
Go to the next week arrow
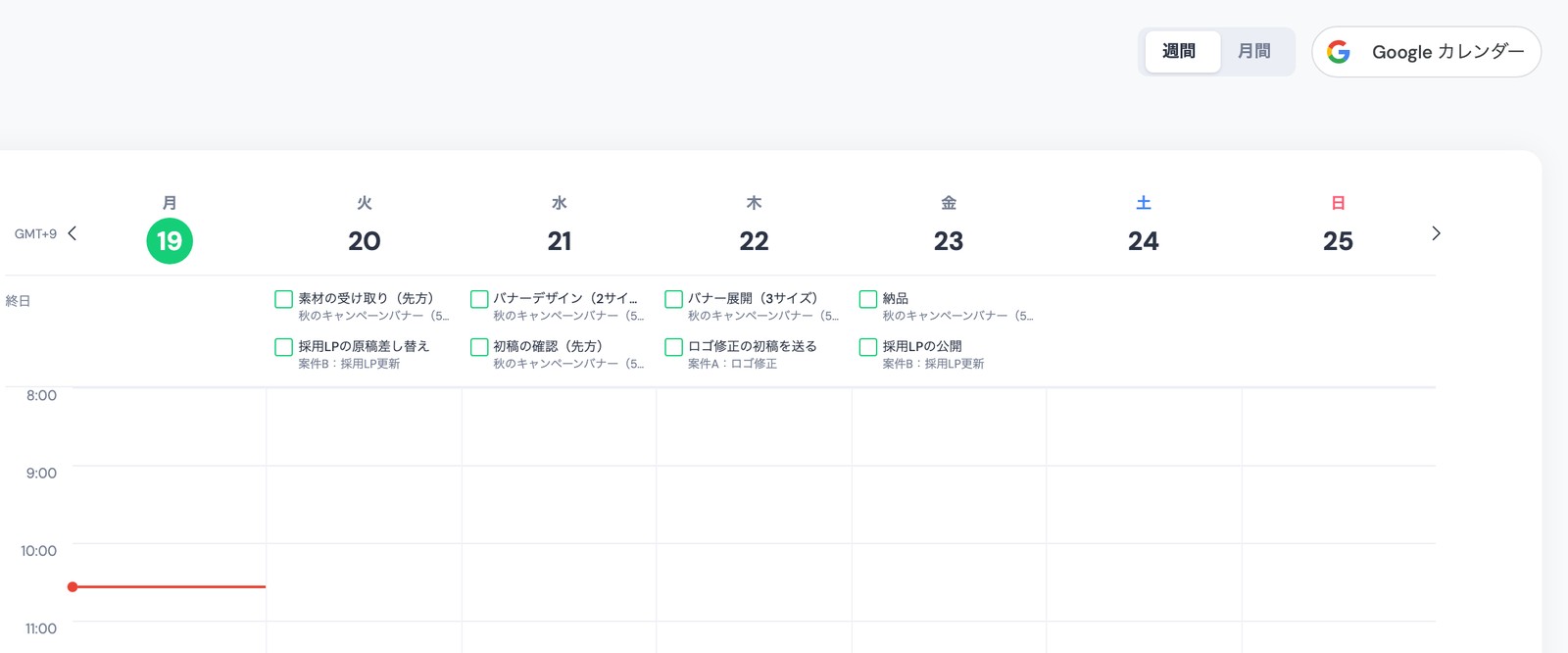1436,233
